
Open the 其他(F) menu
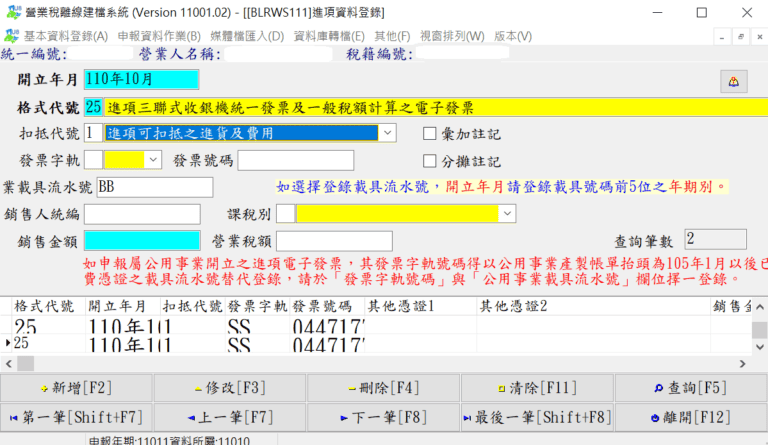pos(392,36)
